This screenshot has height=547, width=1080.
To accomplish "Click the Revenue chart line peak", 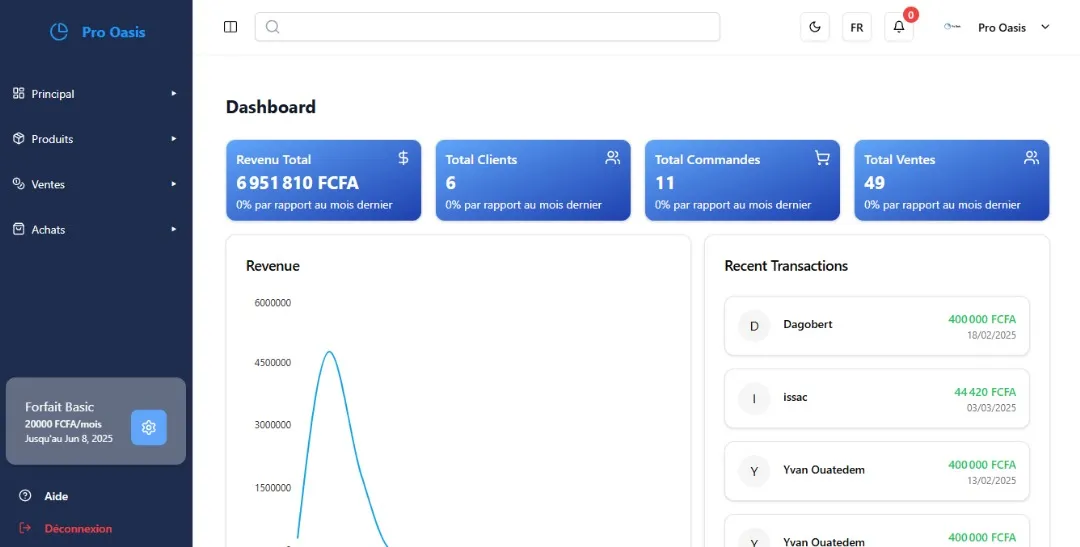I will tap(329, 352).
